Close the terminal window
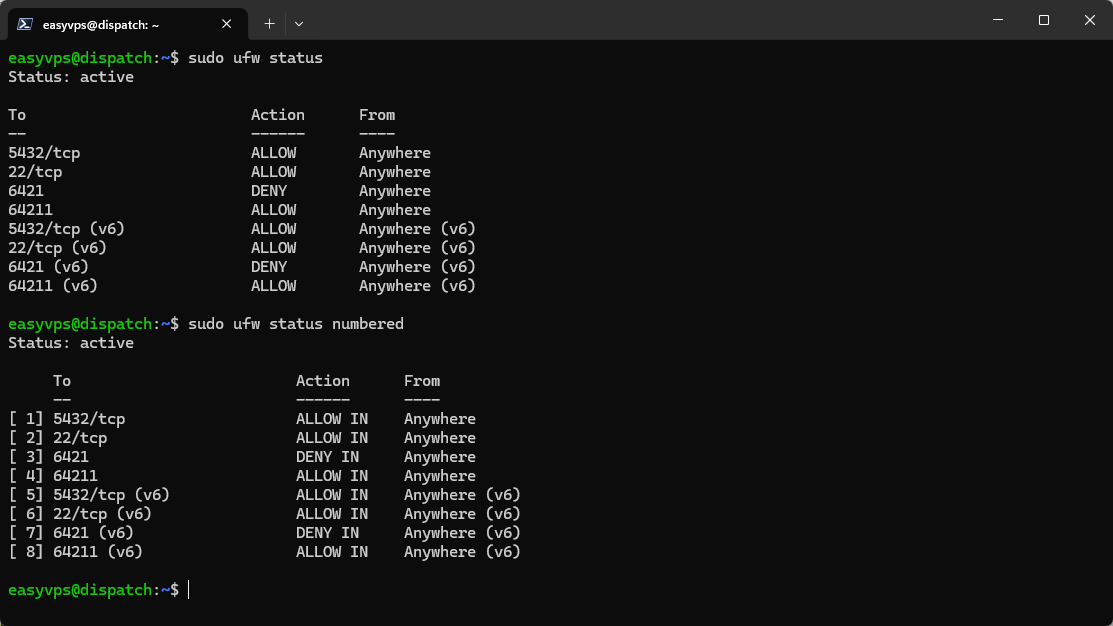Viewport: 1113px width, 626px height. click(1090, 20)
